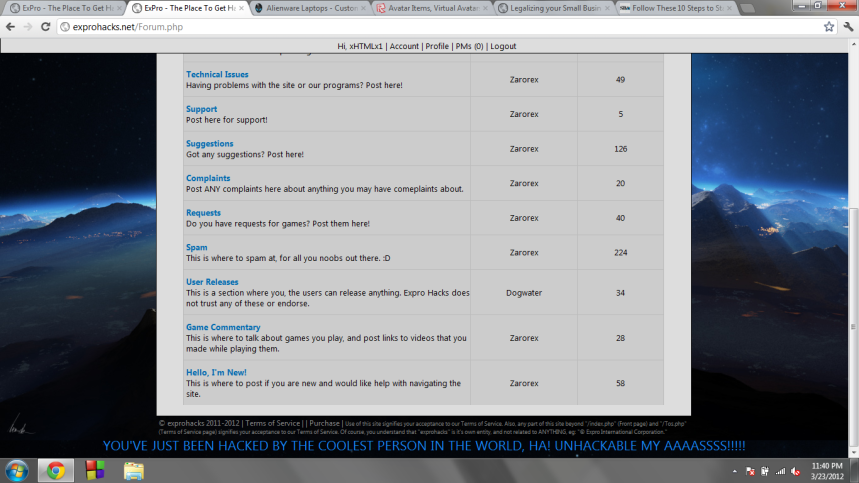The height and width of the screenshot is (483, 859).
Task: Show hidden icons in the system tray
Action: point(735,471)
